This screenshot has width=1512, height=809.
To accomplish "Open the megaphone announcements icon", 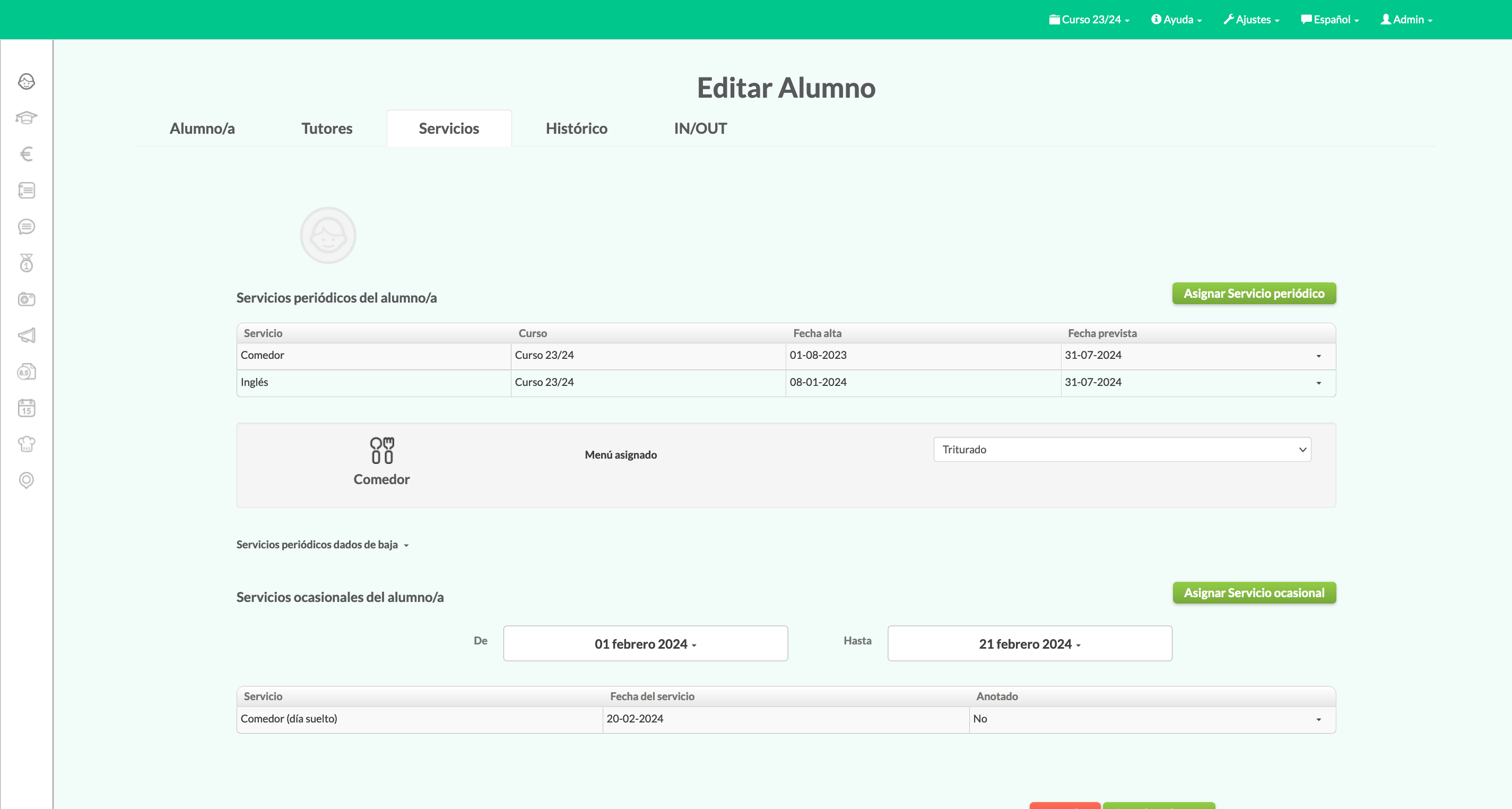I will coord(27,335).
